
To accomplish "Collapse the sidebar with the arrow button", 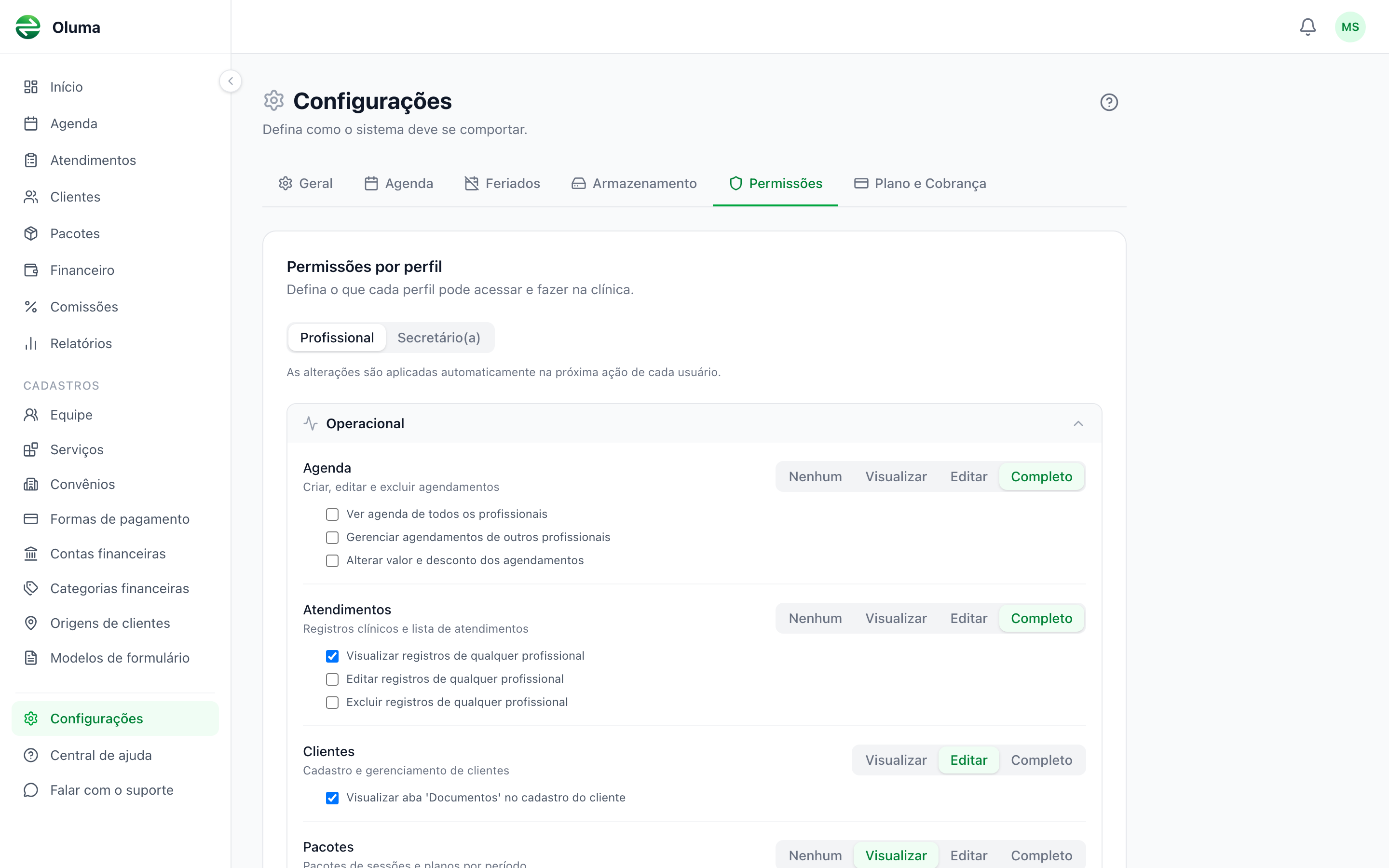I will tap(230, 81).
